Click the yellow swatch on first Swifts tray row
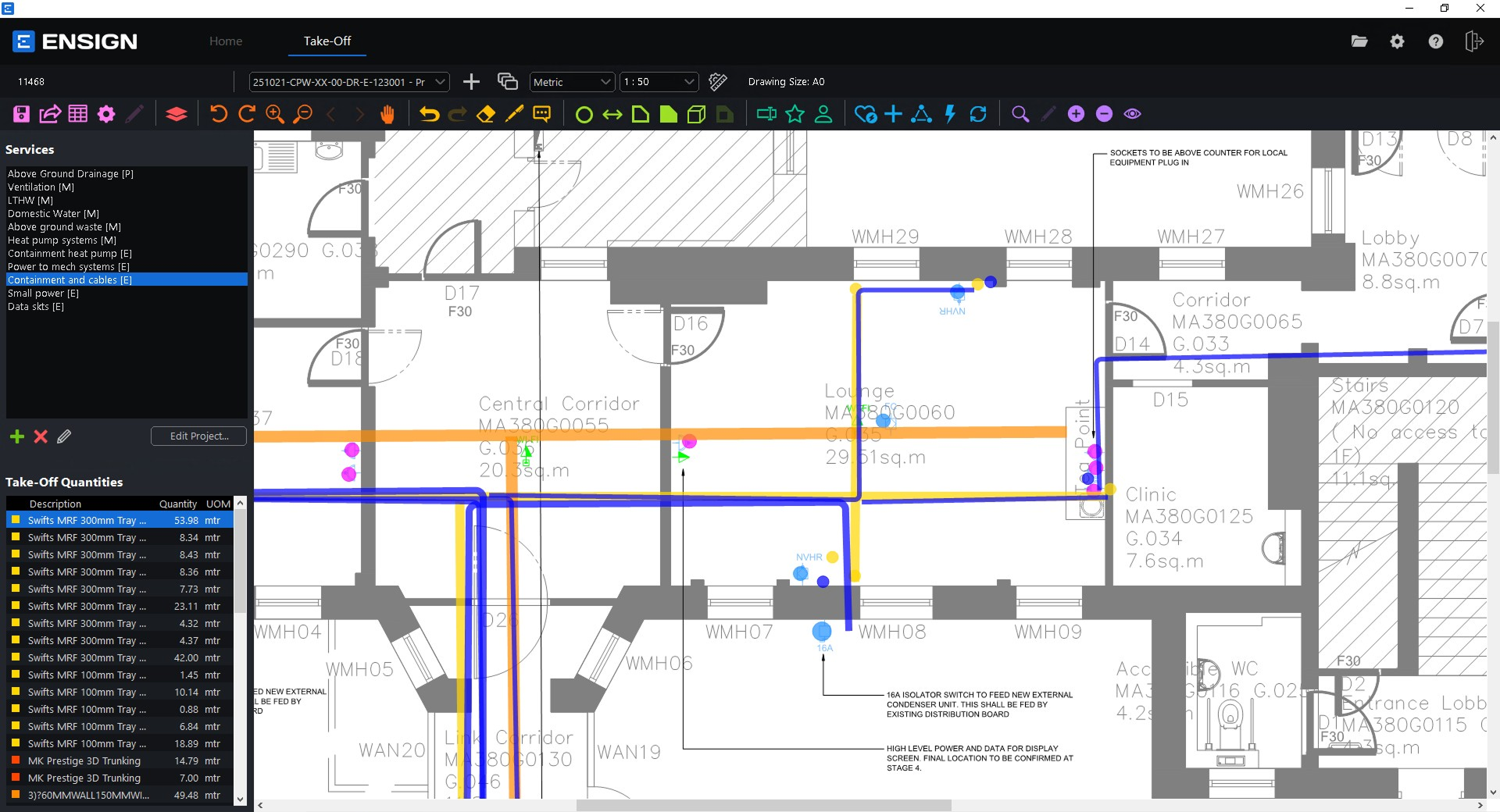 [15, 520]
